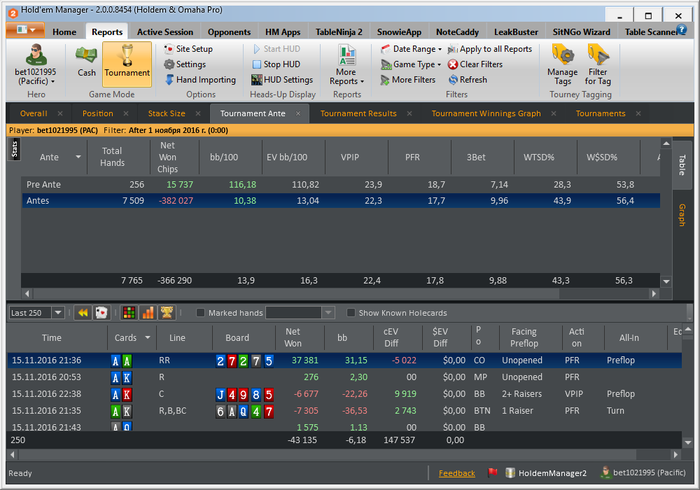This screenshot has height=490, width=700.
Task: Open the LeakBuster ribbon tab
Action: coord(516,32)
